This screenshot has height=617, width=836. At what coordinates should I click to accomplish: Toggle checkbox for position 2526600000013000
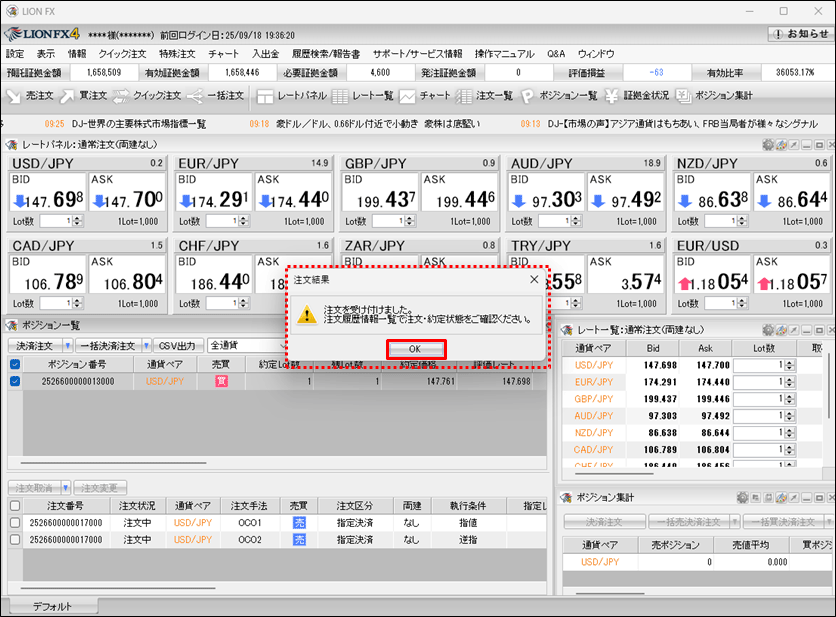pyautogui.click(x=14, y=381)
